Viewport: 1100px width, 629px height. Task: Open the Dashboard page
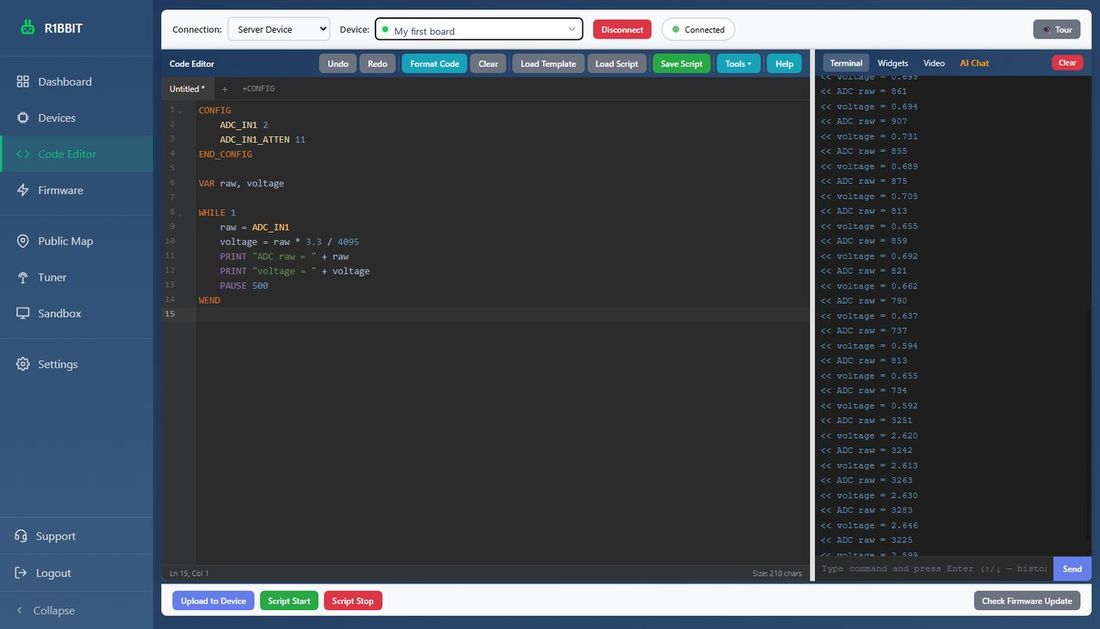pos(76,81)
